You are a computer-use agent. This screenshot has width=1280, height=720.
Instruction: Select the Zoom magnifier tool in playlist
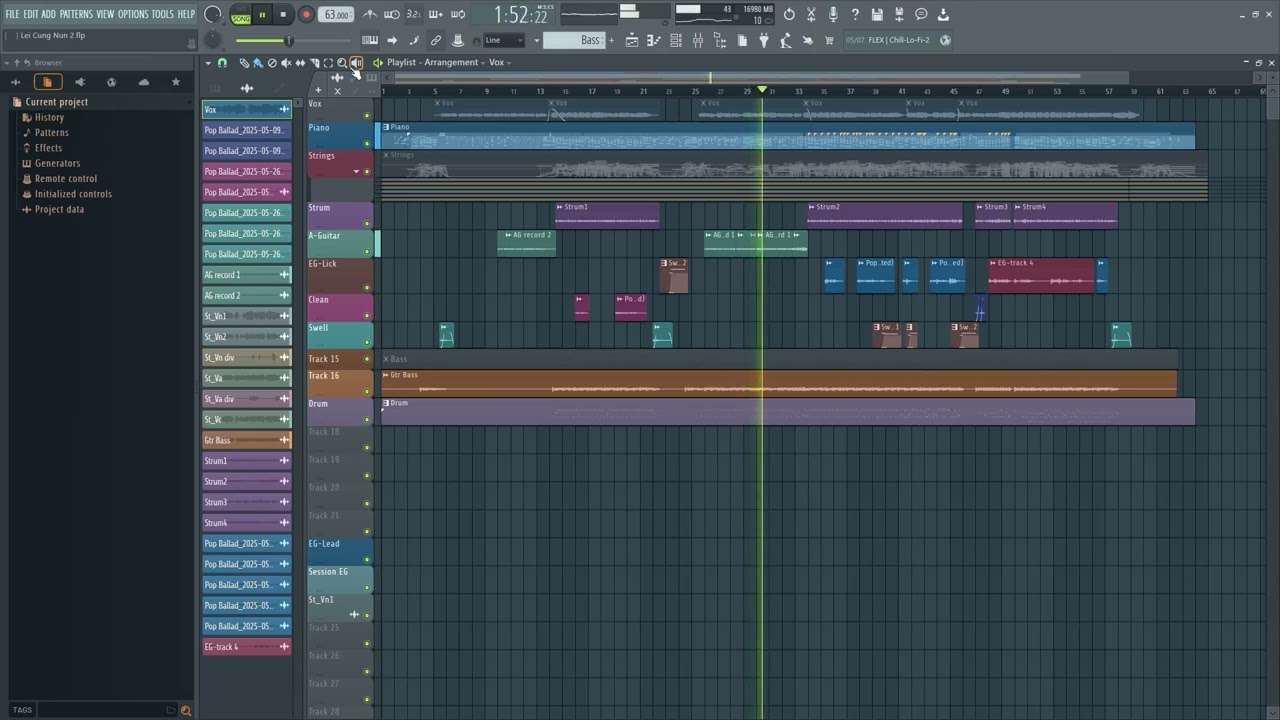coord(342,63)
